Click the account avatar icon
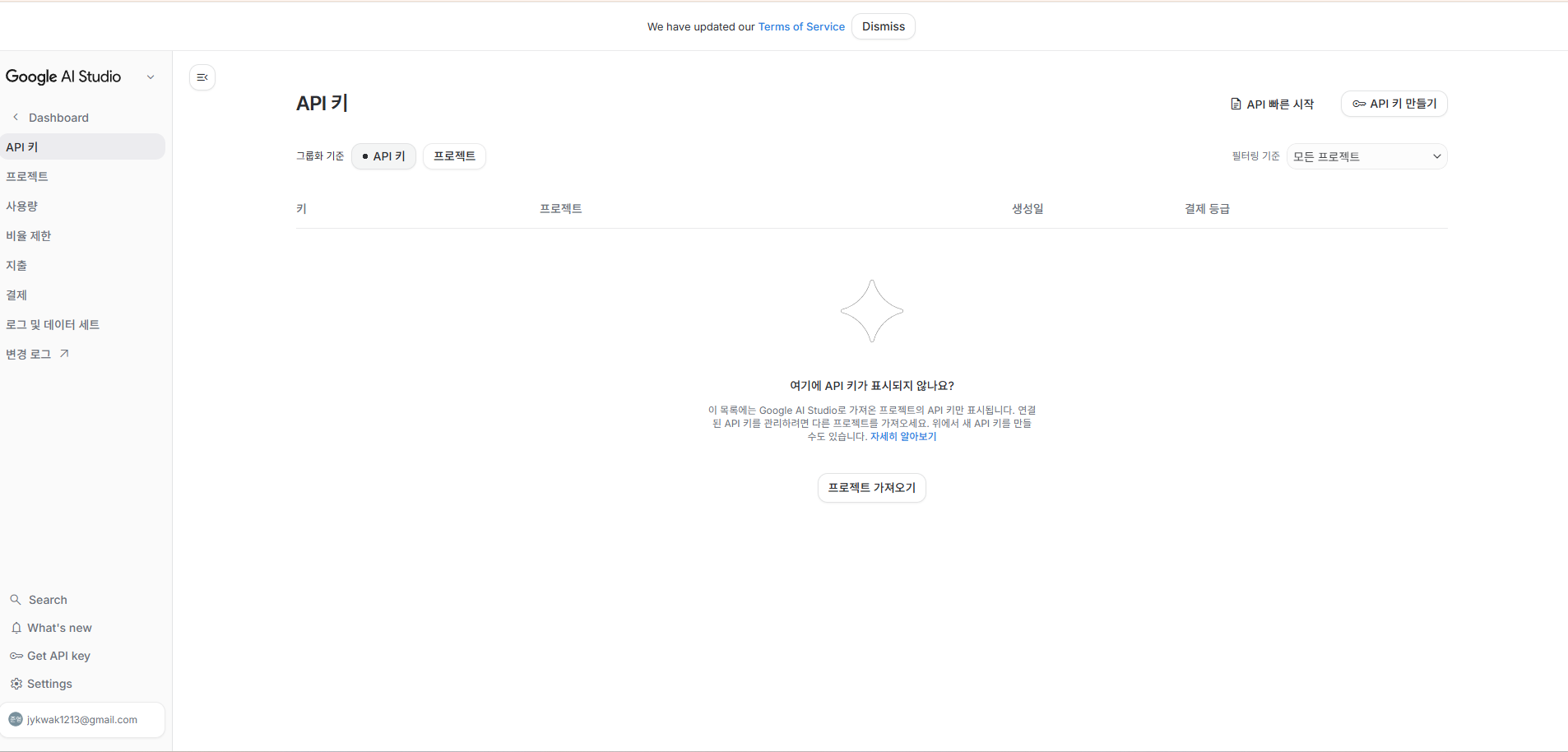Viewport: 1568px width, 752px height. click(x=16, y=719)
